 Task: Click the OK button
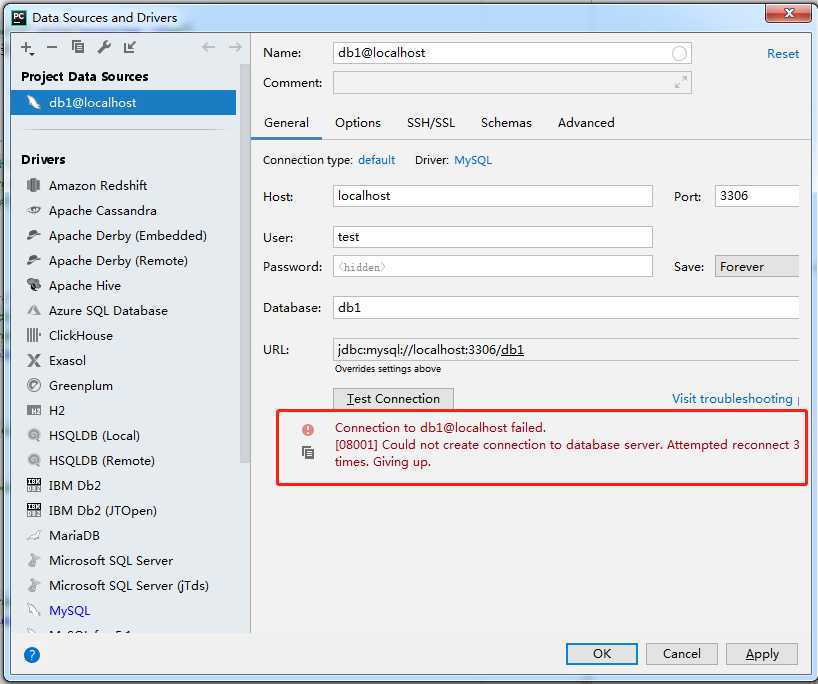[602, 654]
